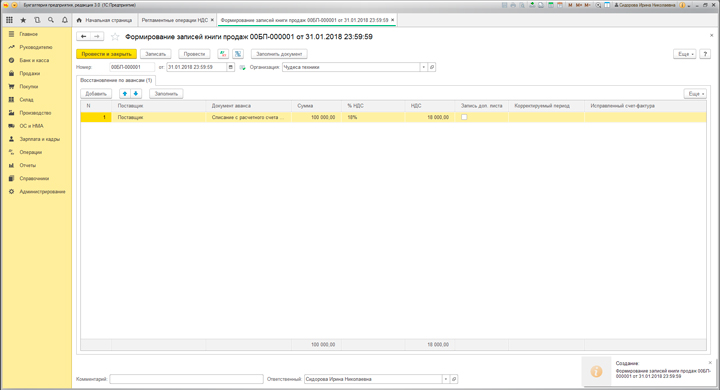Add this document to favorites star

[115, 37]
